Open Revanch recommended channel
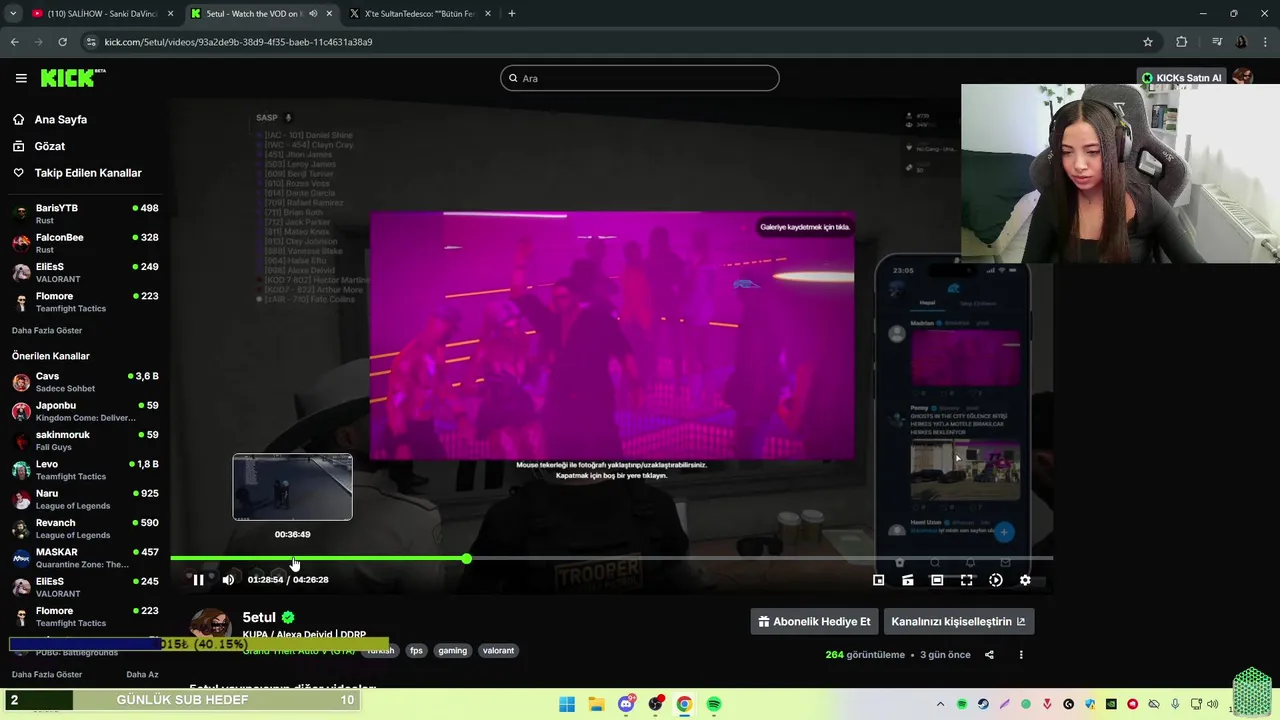The width and height of the screenshot is (1280, 720). pyautogui.click(x=85, y=528)
